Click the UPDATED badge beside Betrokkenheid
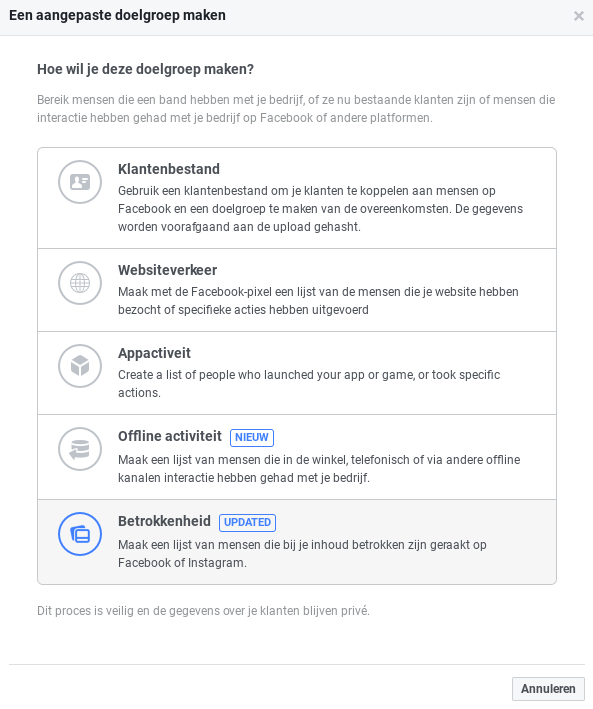 [247, 523]
